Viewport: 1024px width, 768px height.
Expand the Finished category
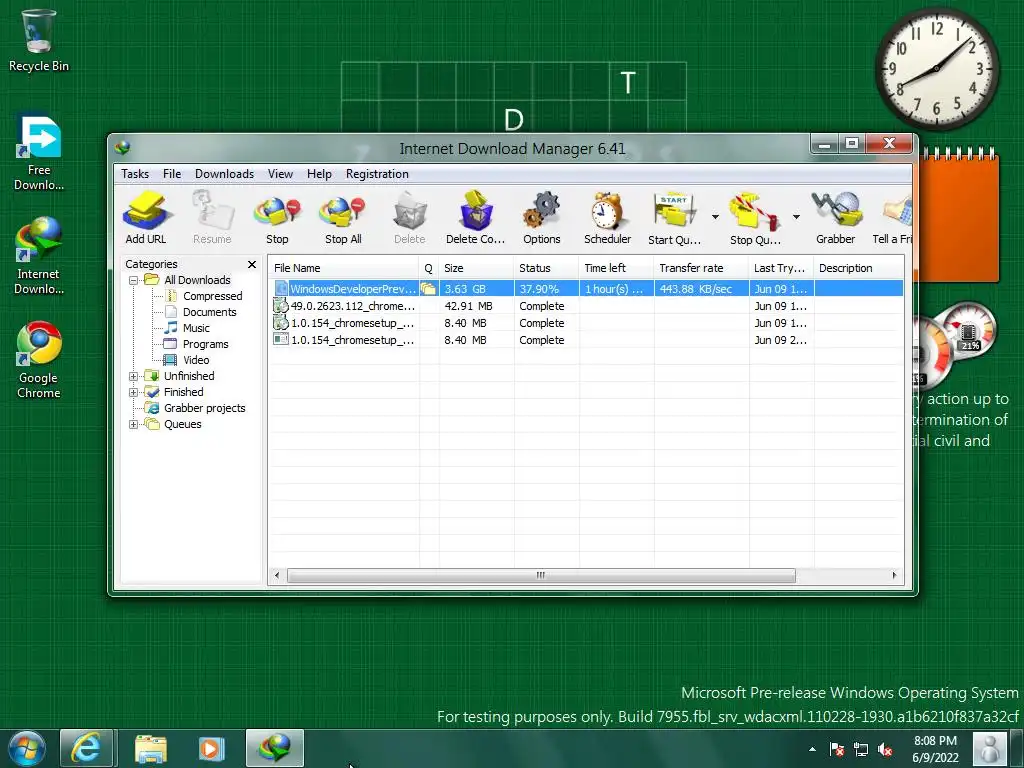coord(133,392)
